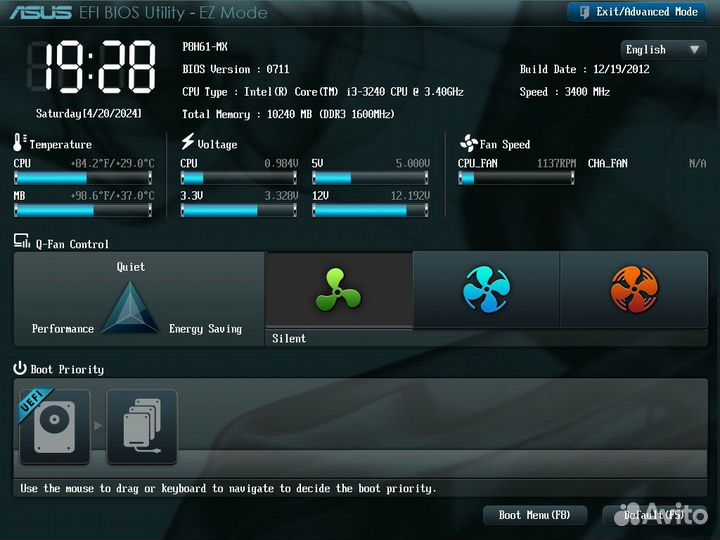Click the Fan Speed icon
Image resolution: width=720 pixels, height=540 pixels.
tap(468, 143)
